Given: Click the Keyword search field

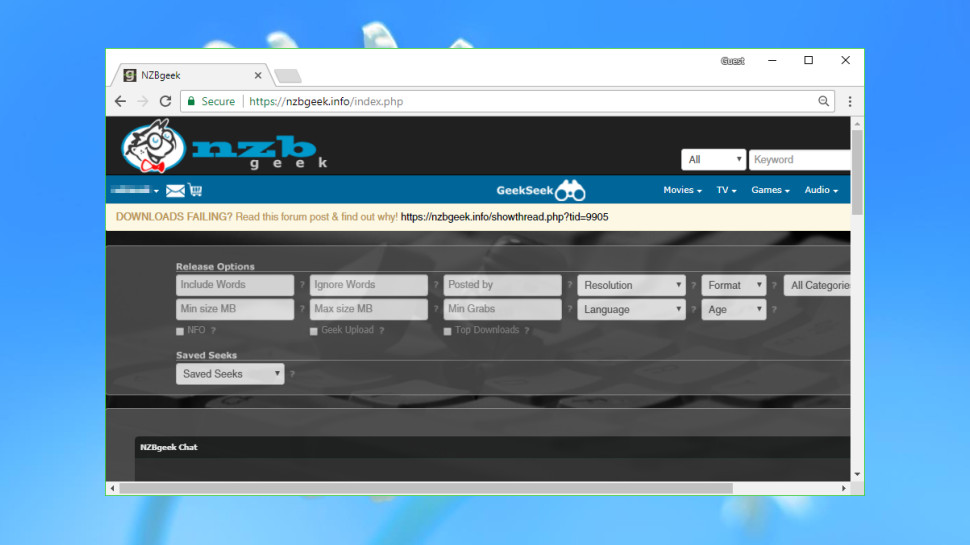Looking at the screenshot, I should tap(799, 160).
